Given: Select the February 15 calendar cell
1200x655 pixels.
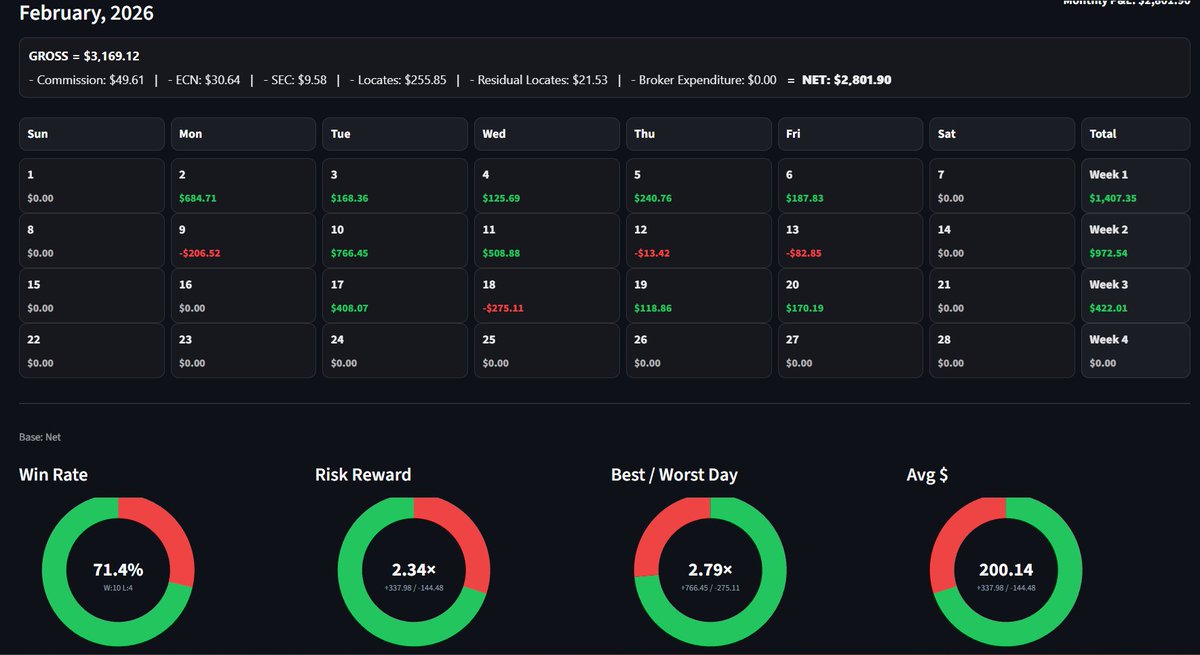Looking at the screenshot, I should tap(91, 295).
